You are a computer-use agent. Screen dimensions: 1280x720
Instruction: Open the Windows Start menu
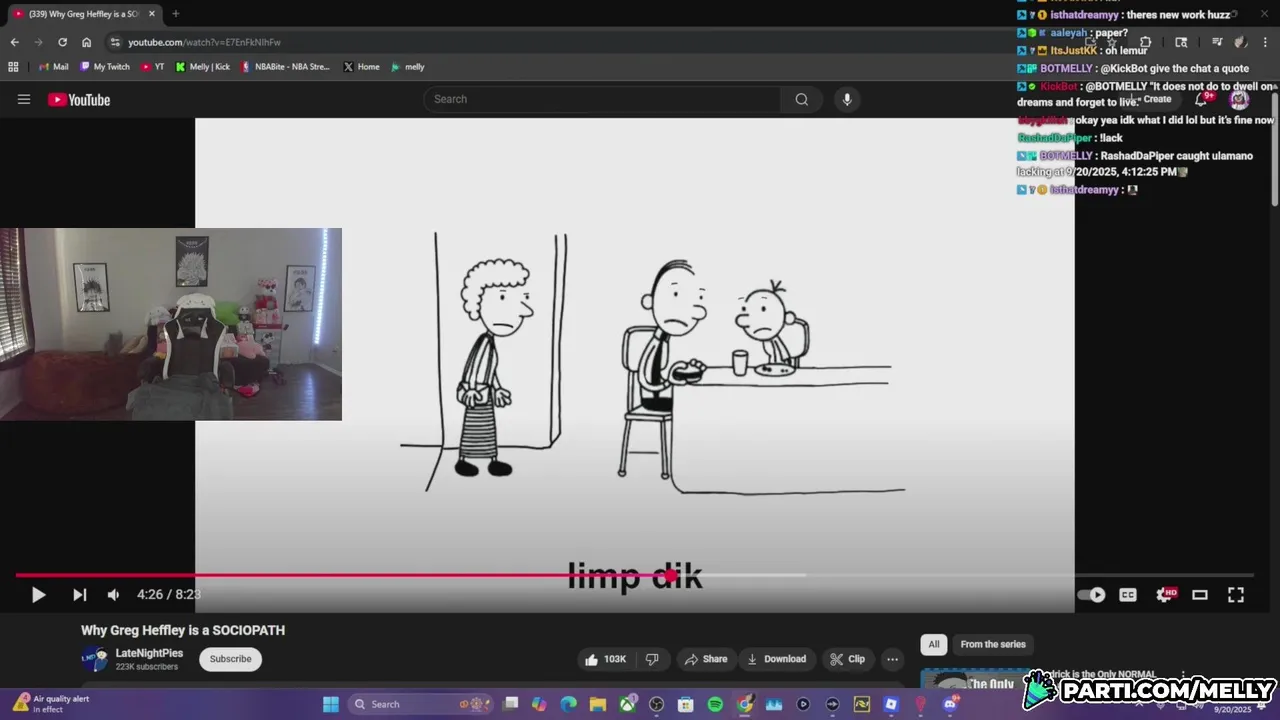pyautogui.click(x=331, y=704)
